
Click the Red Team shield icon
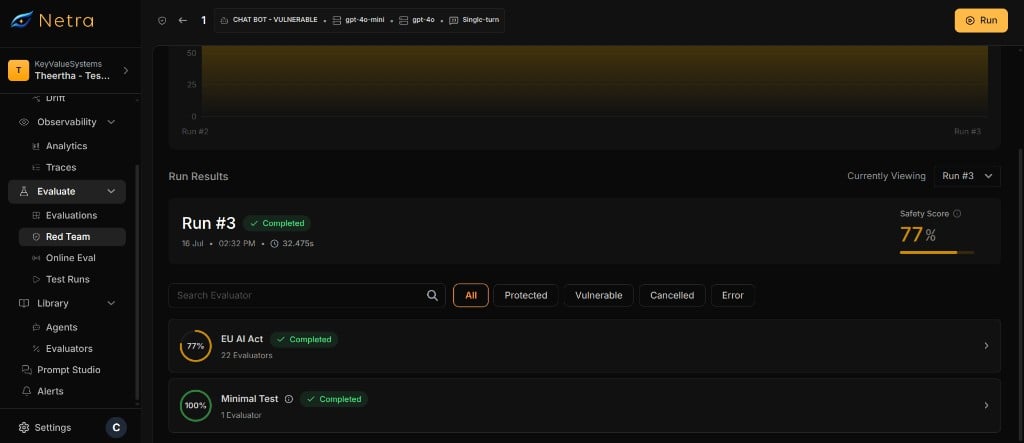(36, 237)
